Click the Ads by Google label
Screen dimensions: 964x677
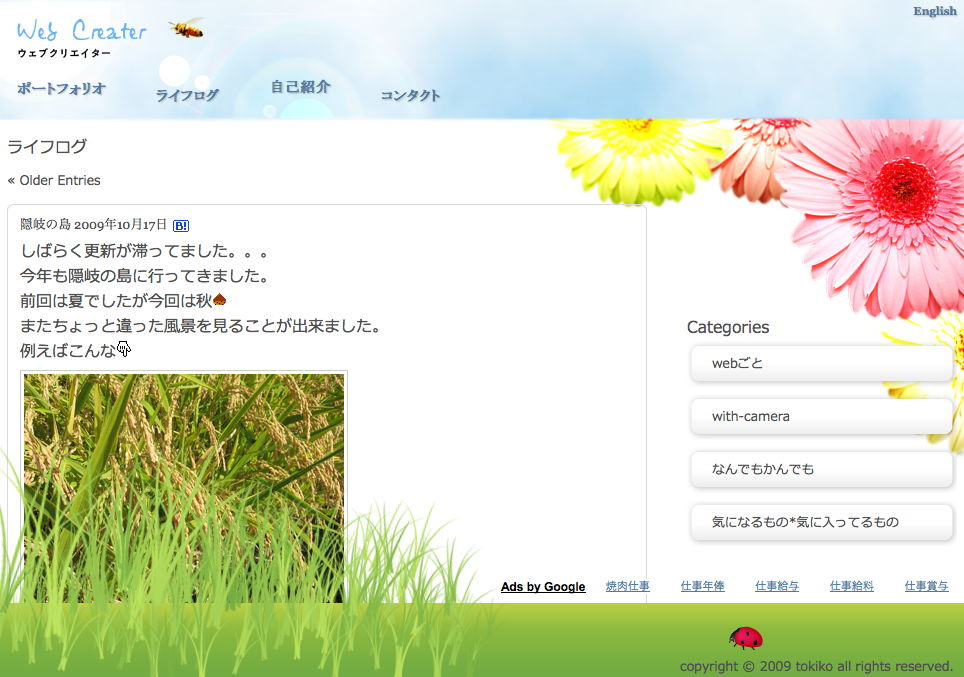(x=543, y=587)
